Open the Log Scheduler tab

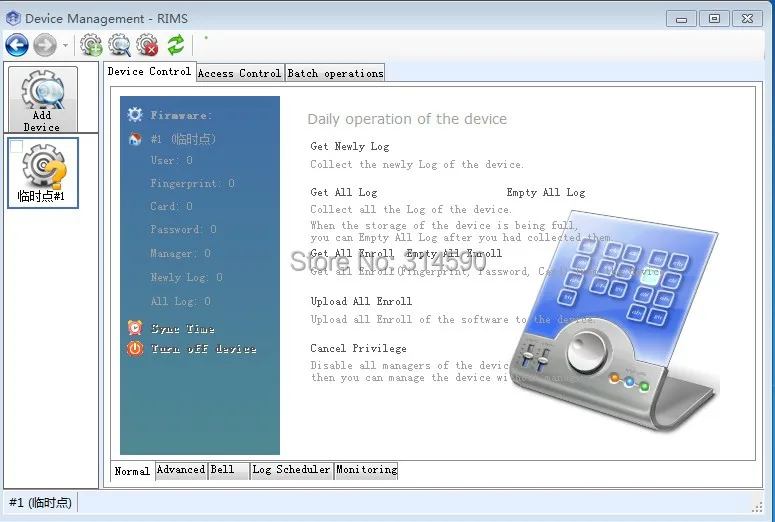[291, 470]
